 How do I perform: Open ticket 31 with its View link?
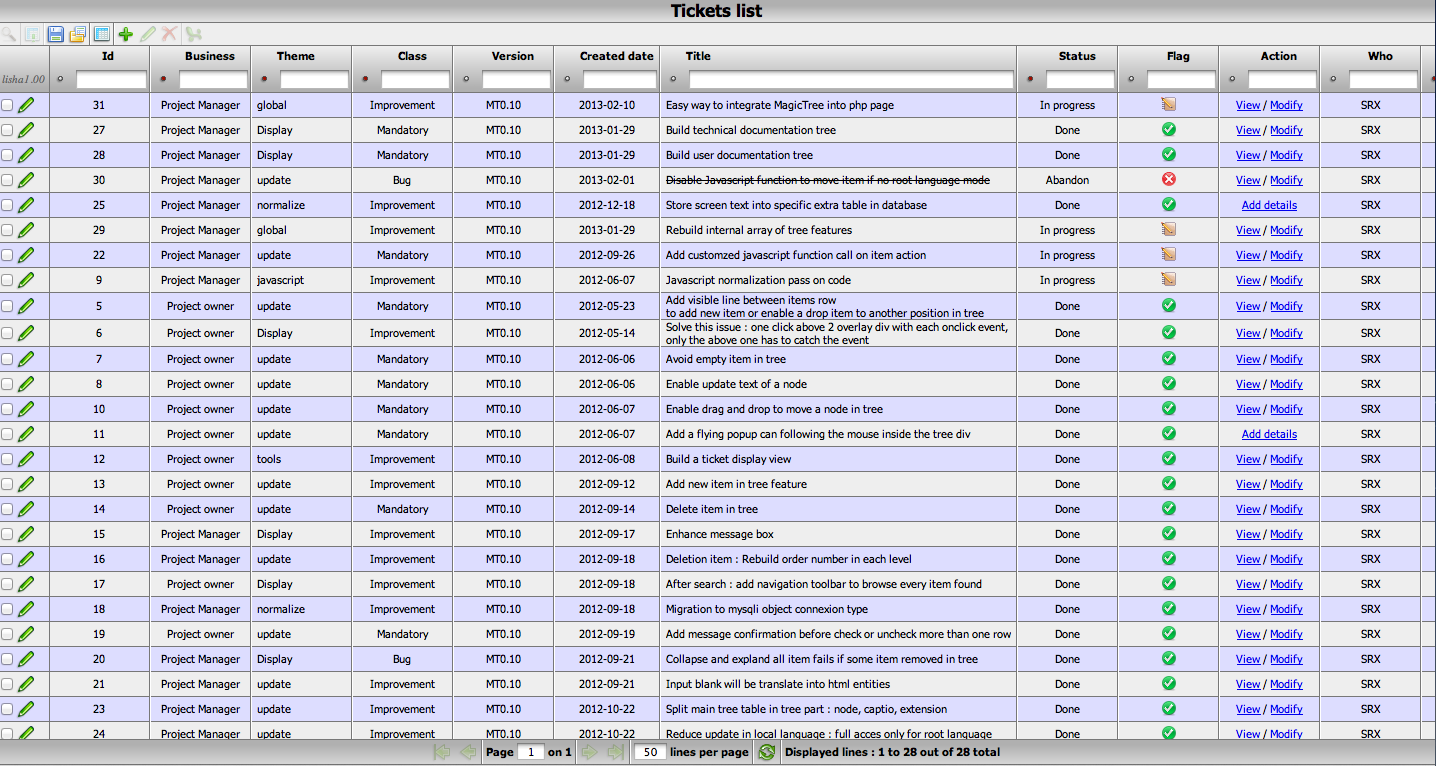point(1248,105)
